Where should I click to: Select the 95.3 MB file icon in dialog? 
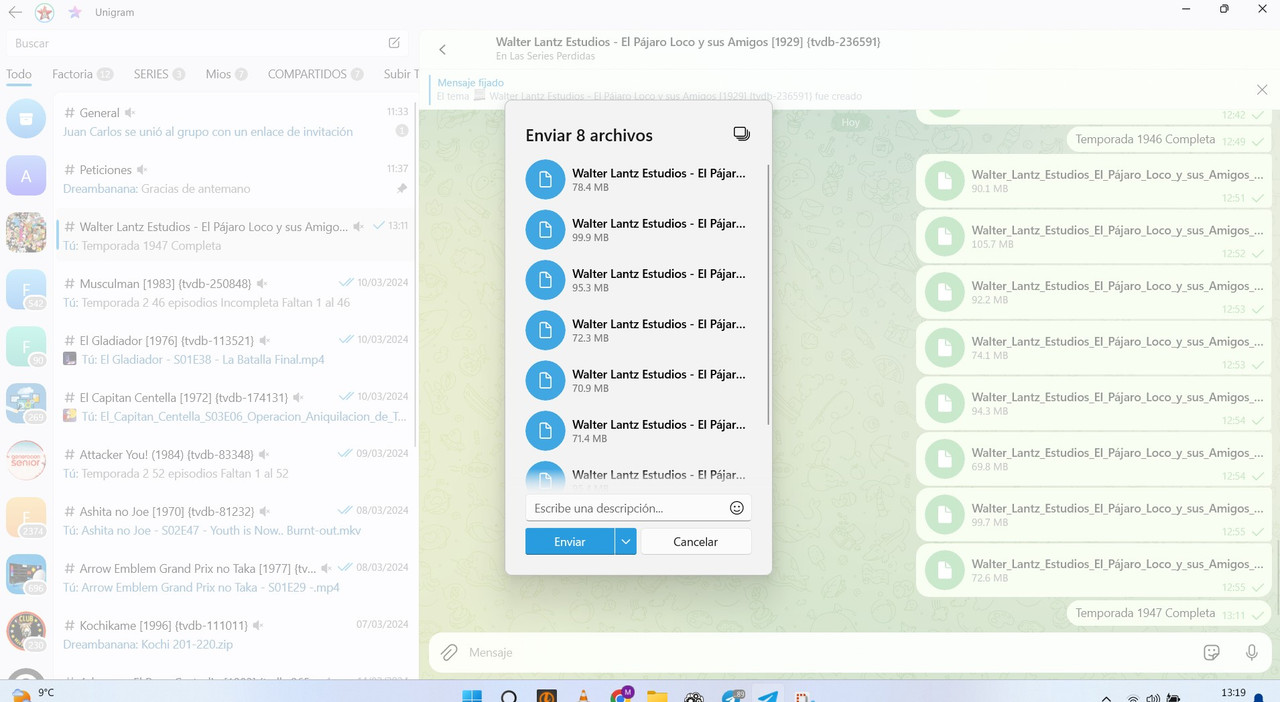click(545, 280)
